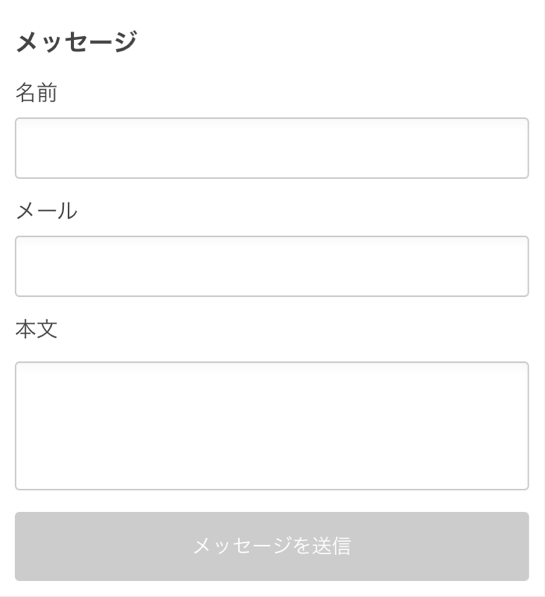
Task: Select the text box under メール
Action: (x=272, y=266)
